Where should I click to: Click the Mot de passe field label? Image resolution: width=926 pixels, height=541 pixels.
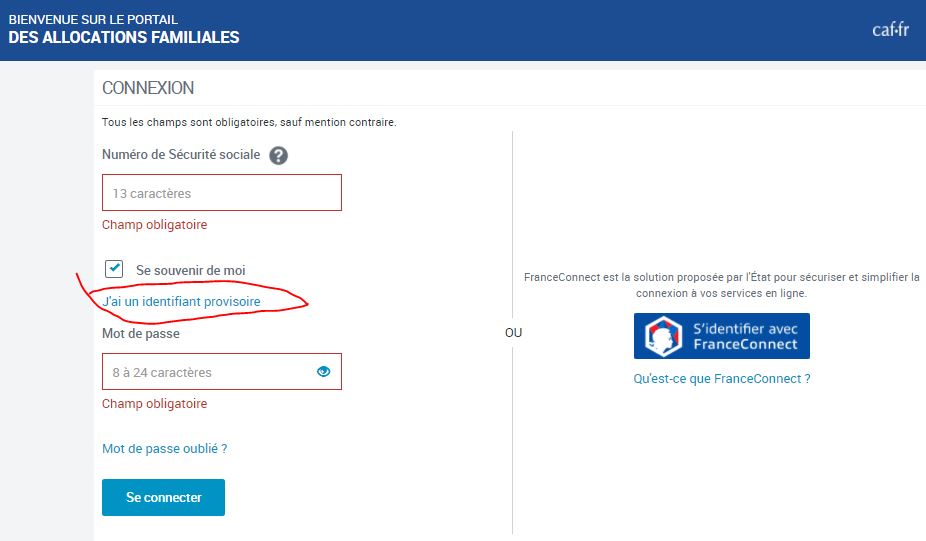pyautogui.click(x=141, y=333)
